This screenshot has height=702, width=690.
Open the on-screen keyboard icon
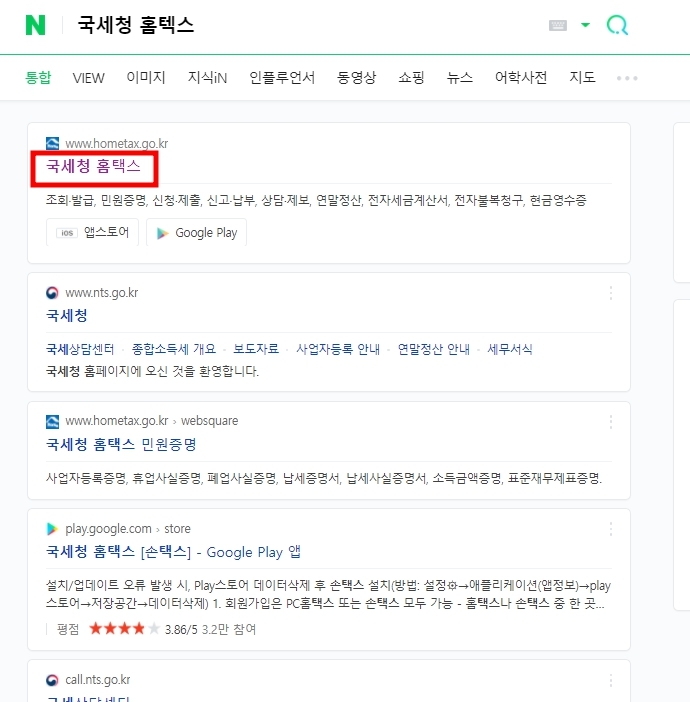[557, 25]
